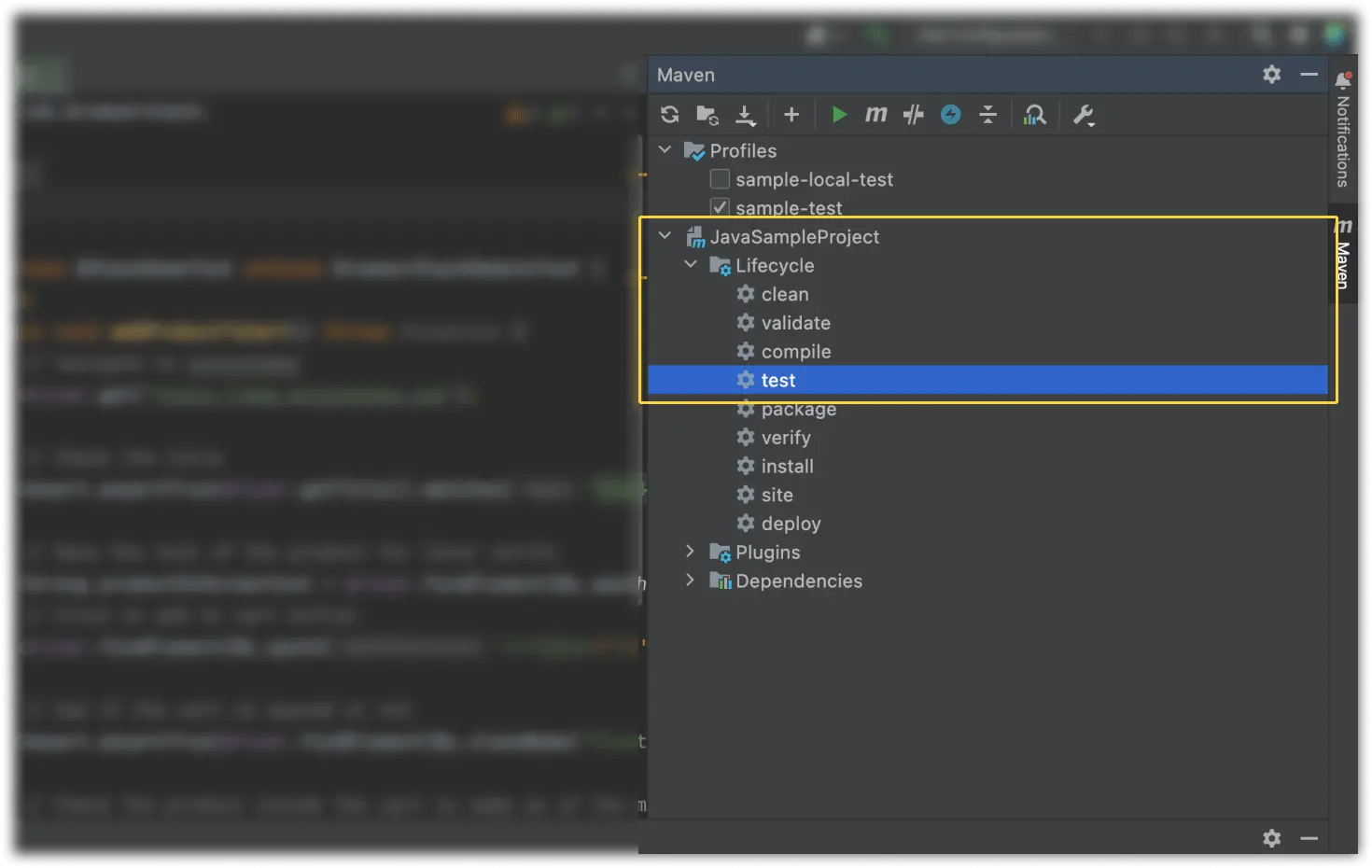
Task: Execute a Maven goal via the m icon
Action: click(x=875, y=114)
